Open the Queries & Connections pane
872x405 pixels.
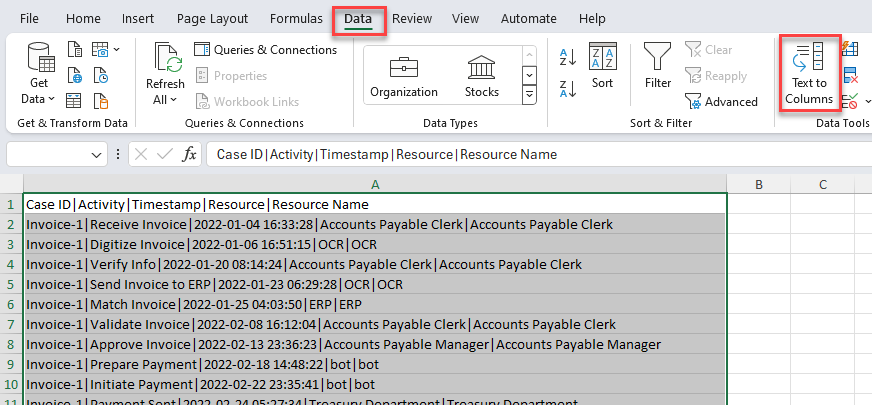coord(265,50)
